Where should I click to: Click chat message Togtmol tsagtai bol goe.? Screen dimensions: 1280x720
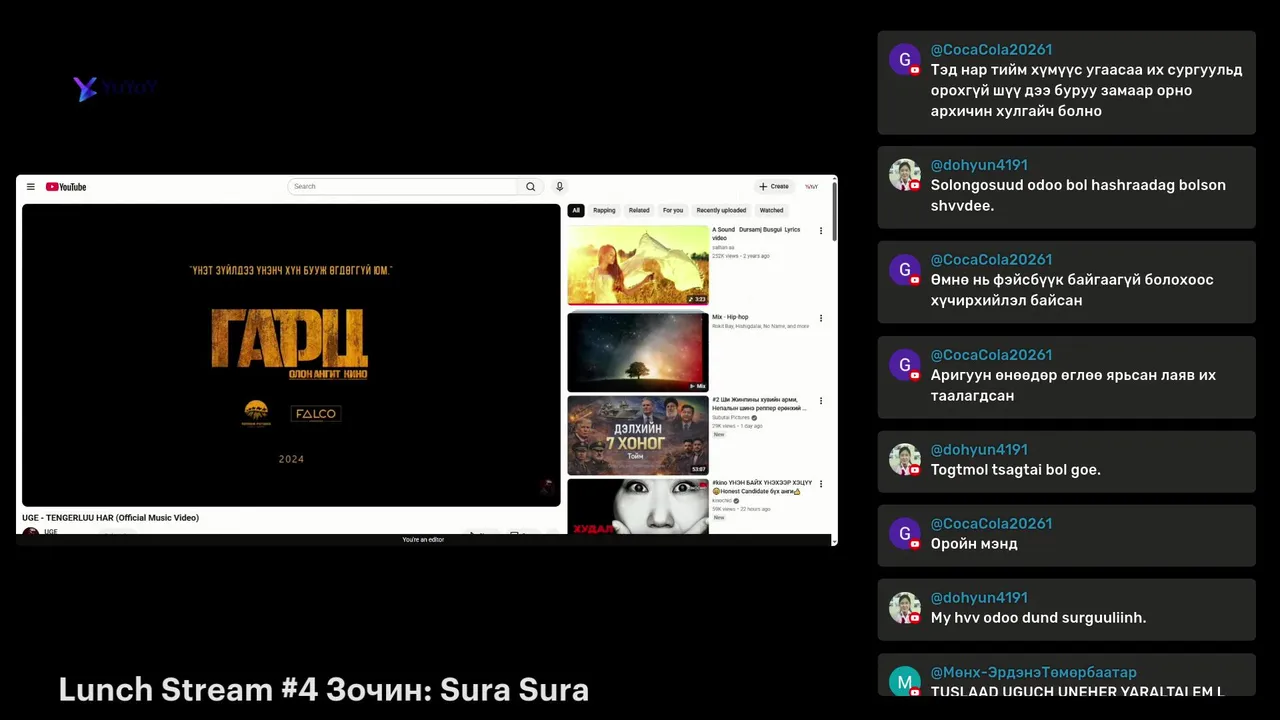pos(1015,470)
